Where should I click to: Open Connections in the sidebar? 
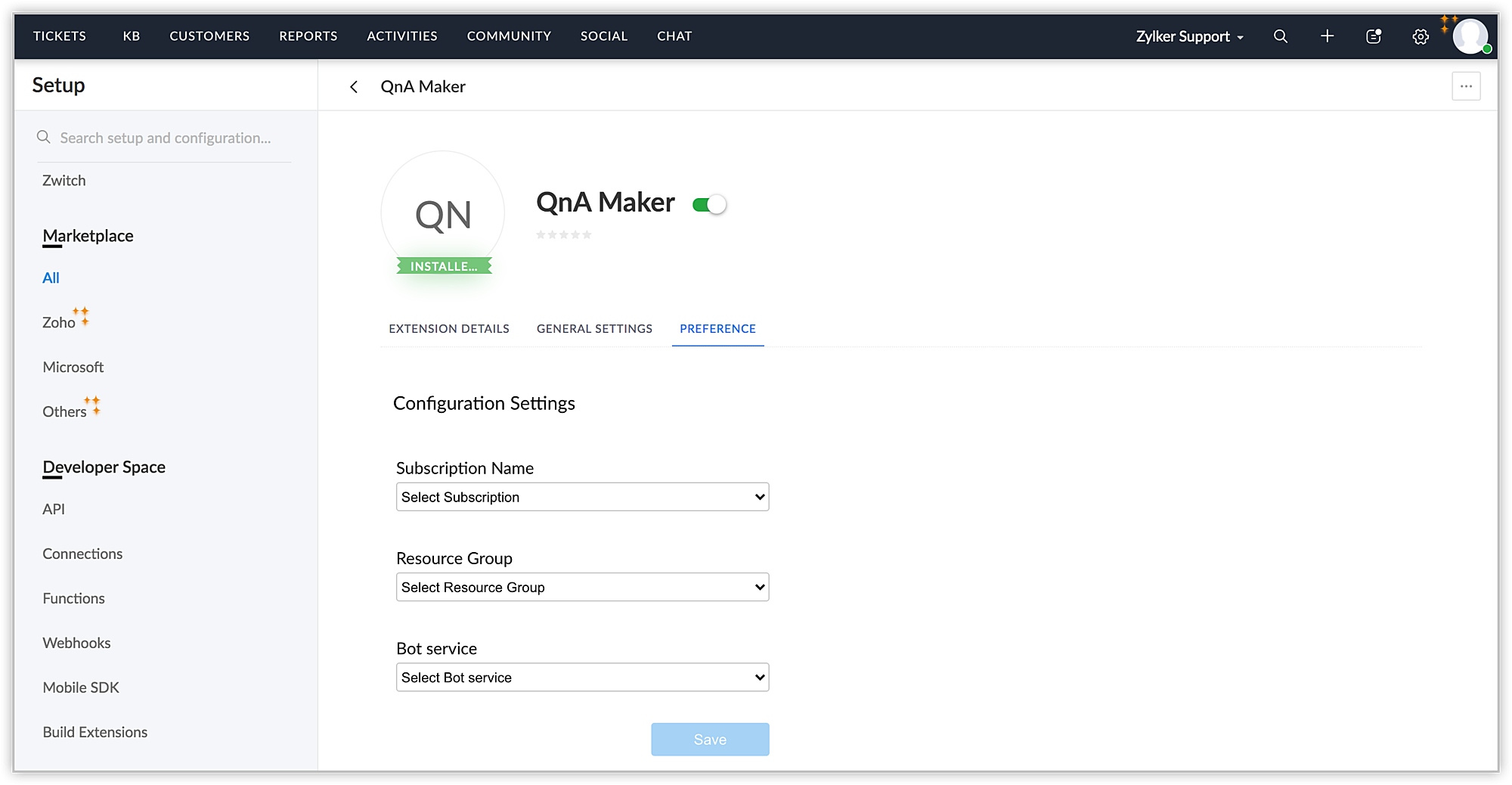click(82, 554)
